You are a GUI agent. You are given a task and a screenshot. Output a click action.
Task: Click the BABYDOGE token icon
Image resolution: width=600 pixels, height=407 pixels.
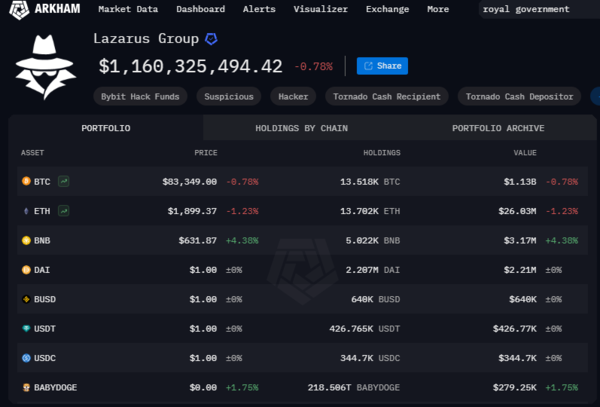point(26,387)
